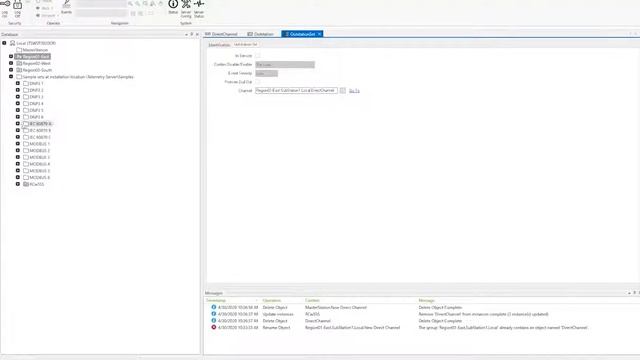Open the Server Config tool icon

(186, 4)
